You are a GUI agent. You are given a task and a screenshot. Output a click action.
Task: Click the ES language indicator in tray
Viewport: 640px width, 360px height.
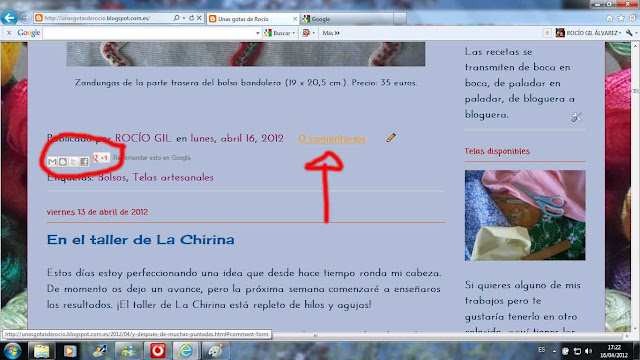pos(541,350)
